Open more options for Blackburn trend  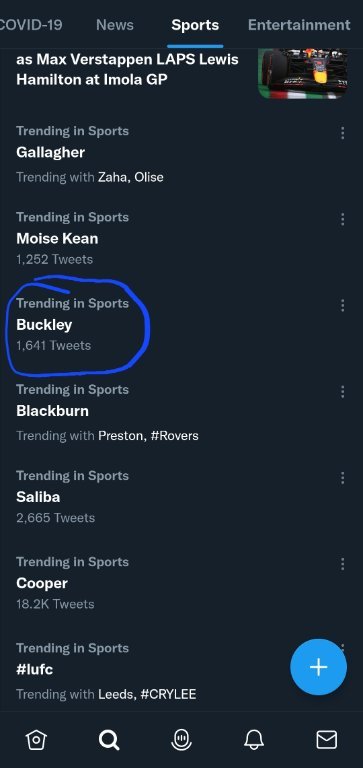(342, 391)
